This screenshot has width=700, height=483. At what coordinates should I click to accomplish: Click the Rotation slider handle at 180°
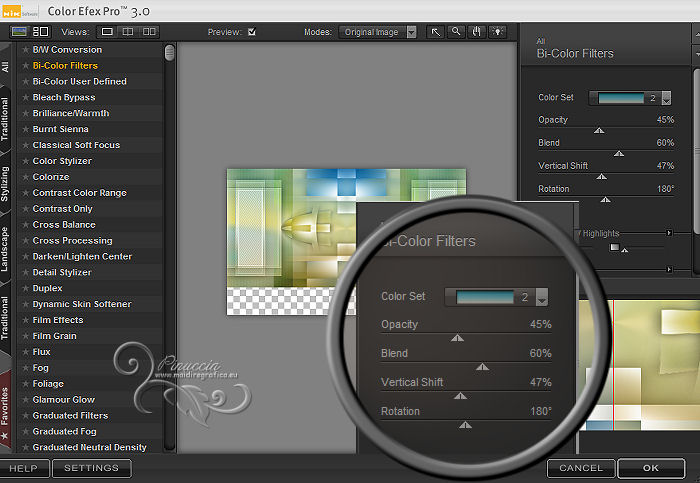pos(605,200)
